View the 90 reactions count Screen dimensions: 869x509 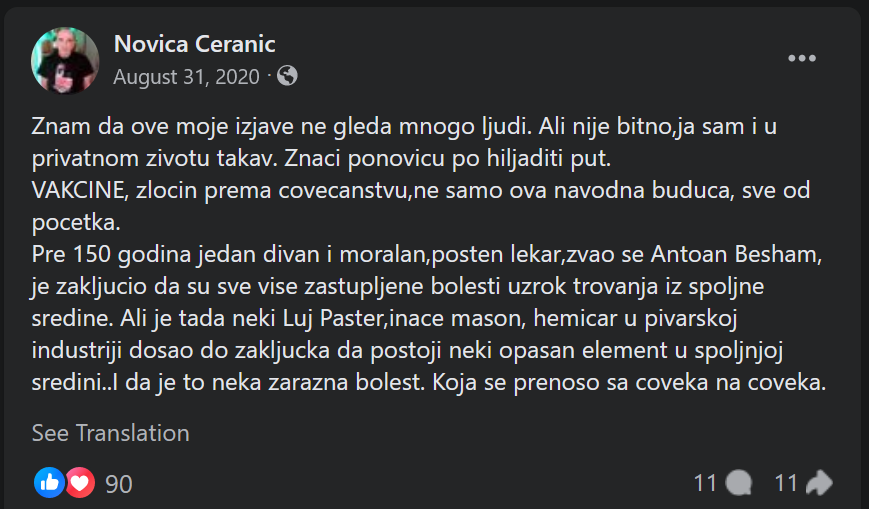pos(118,484)
